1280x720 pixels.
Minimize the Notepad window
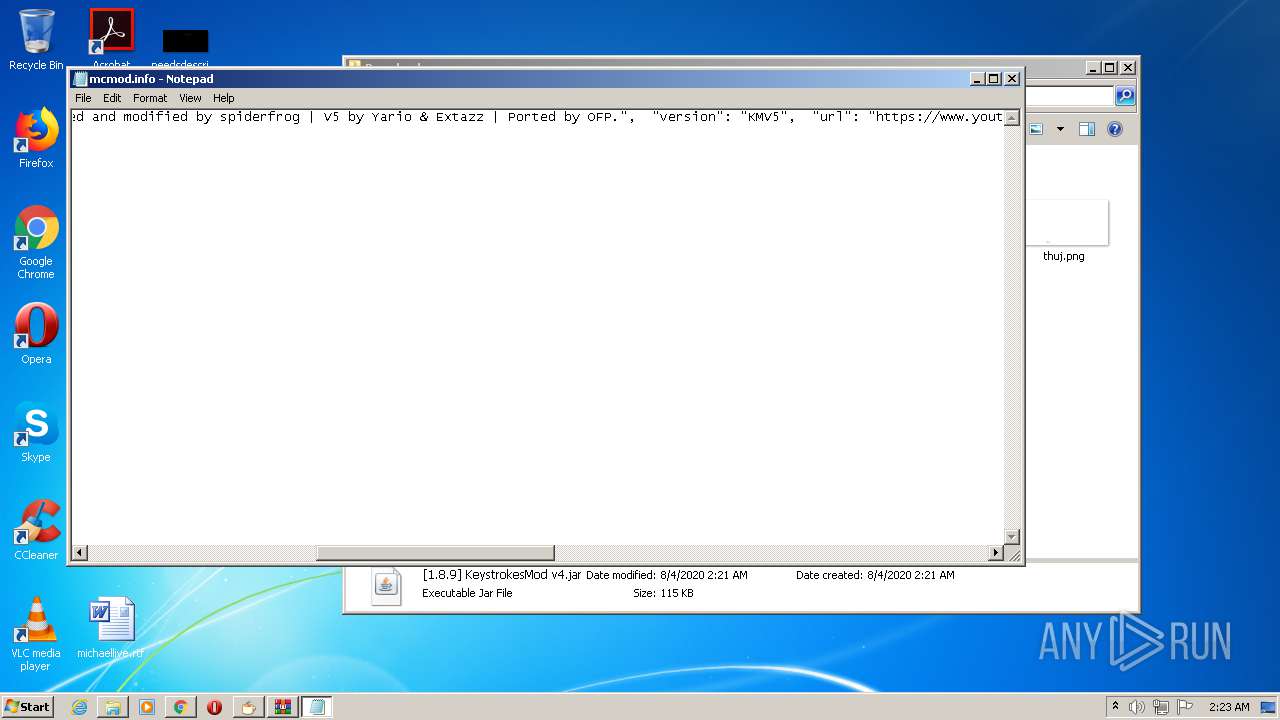click(976, 78)
